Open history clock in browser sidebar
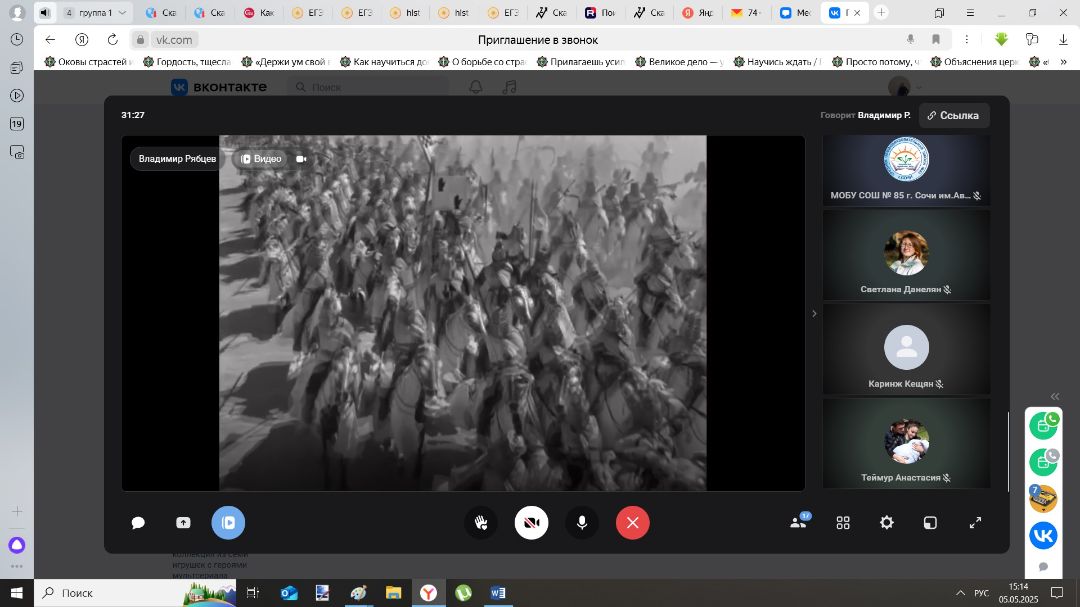1080x607 pixels. pos(17,40)
